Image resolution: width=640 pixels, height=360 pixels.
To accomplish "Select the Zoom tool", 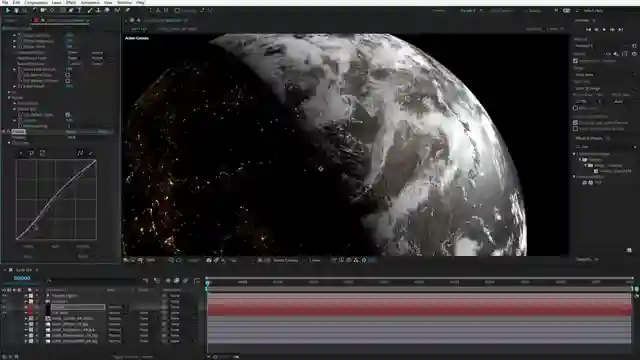I will click(x=24, y=10).
